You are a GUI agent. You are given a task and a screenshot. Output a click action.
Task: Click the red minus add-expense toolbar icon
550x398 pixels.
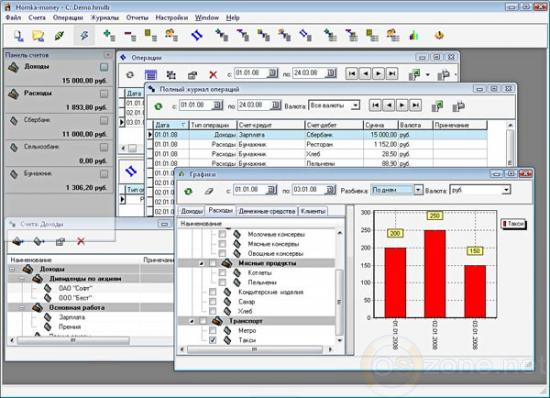[x=130, y=35]
